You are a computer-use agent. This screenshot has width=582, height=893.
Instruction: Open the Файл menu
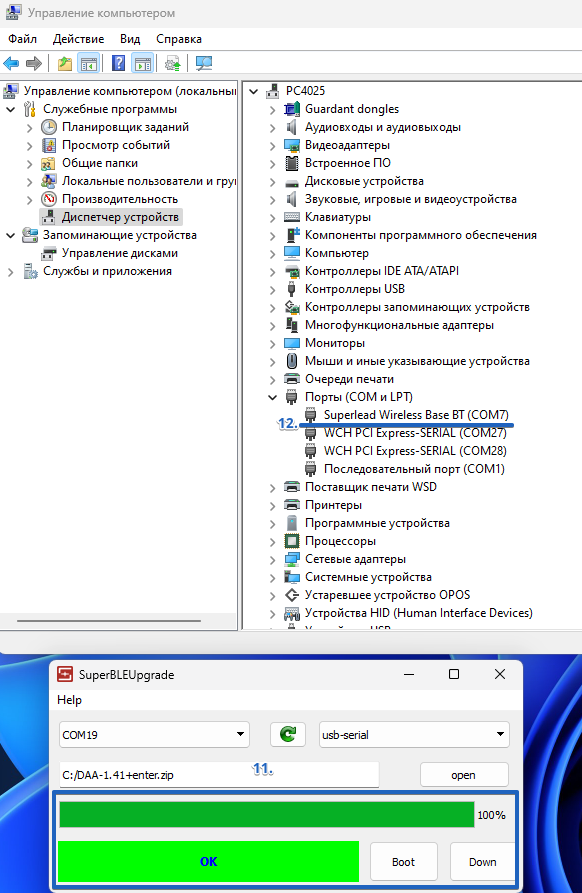tap(22, 39)
